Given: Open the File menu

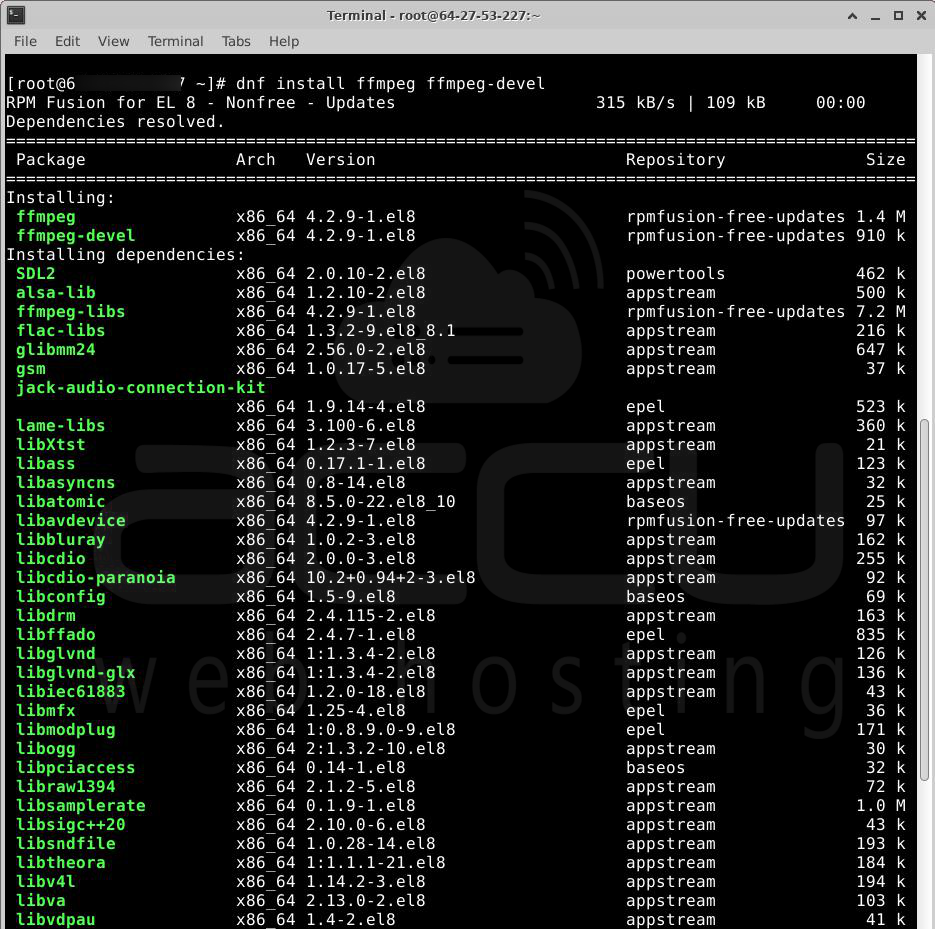Looking at the screenshot, I should pos(26,41).
